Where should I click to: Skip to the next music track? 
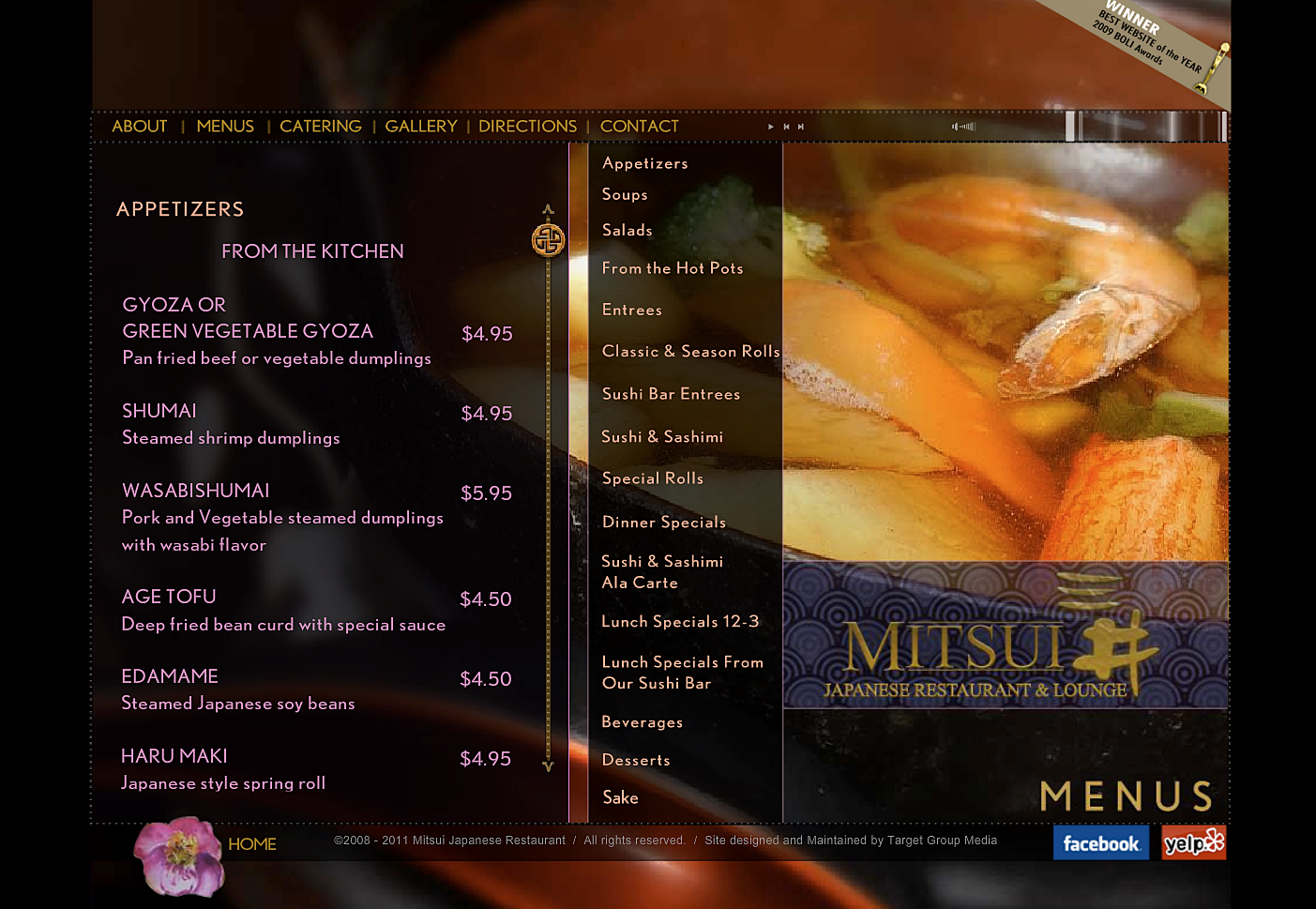pos(800,127)
